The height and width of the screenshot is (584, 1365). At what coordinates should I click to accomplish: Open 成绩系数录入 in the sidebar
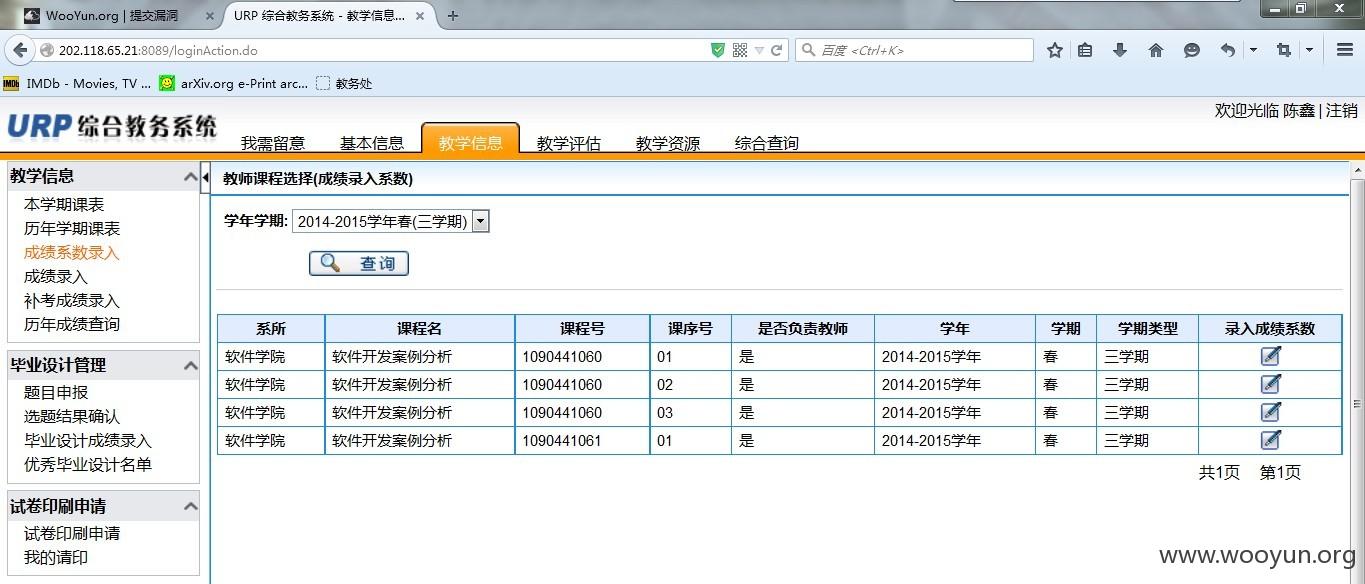[72, 253]
